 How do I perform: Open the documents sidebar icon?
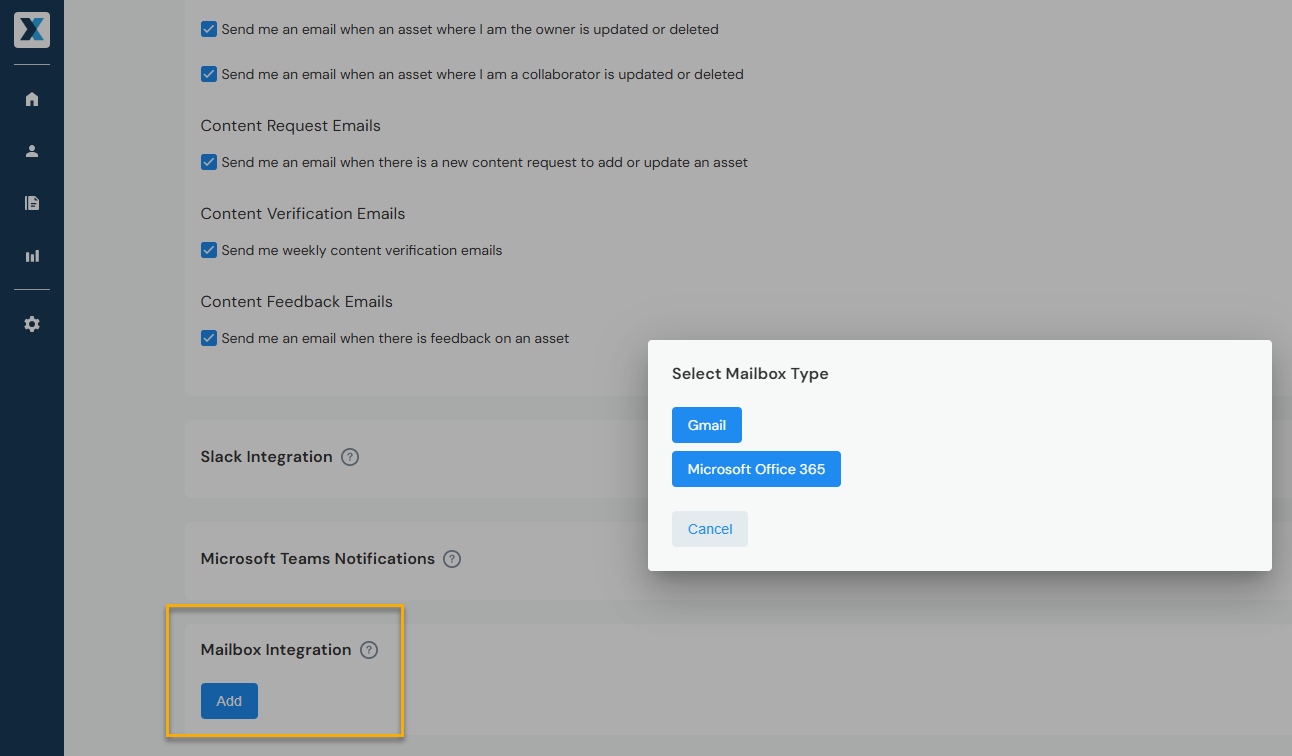coord(32,203)
